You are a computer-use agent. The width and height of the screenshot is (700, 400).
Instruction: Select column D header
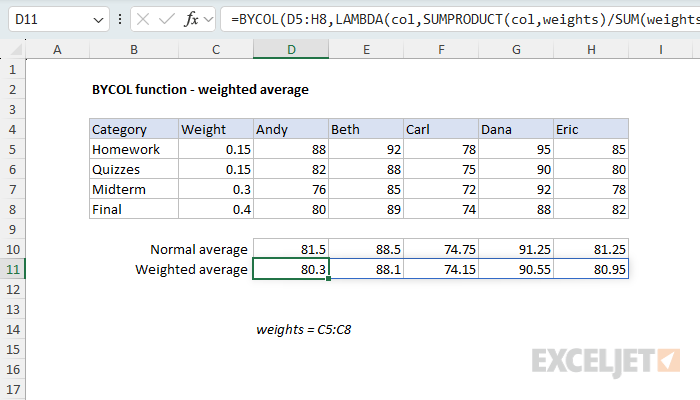pos(291,50)
